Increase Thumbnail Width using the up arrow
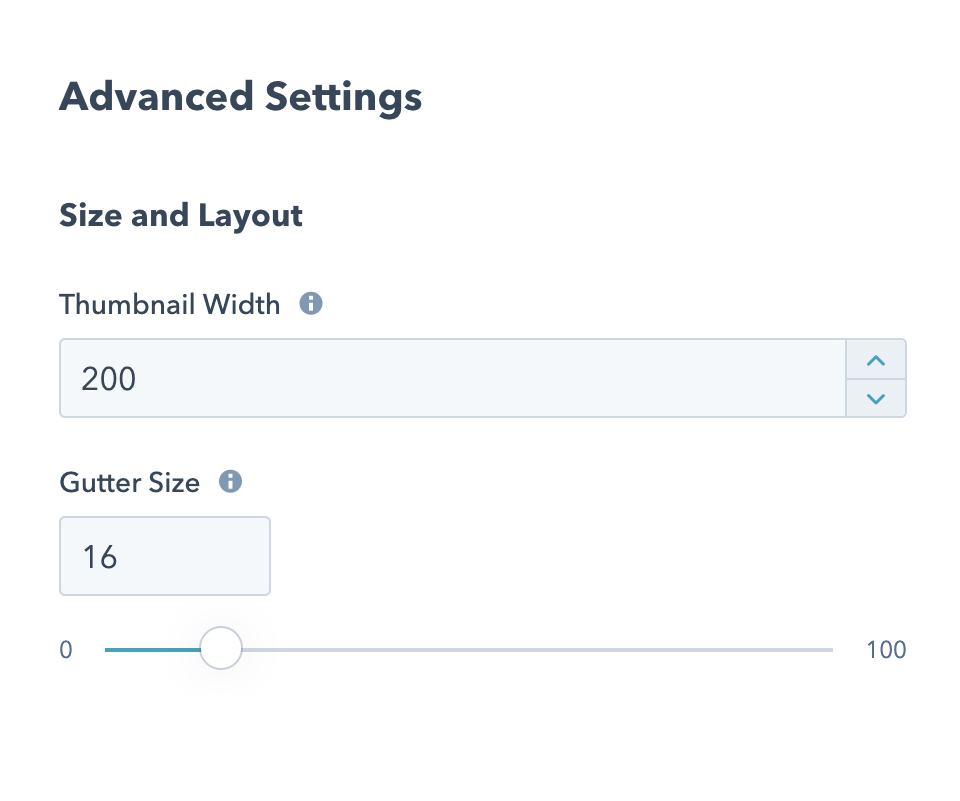 [876, 360]
